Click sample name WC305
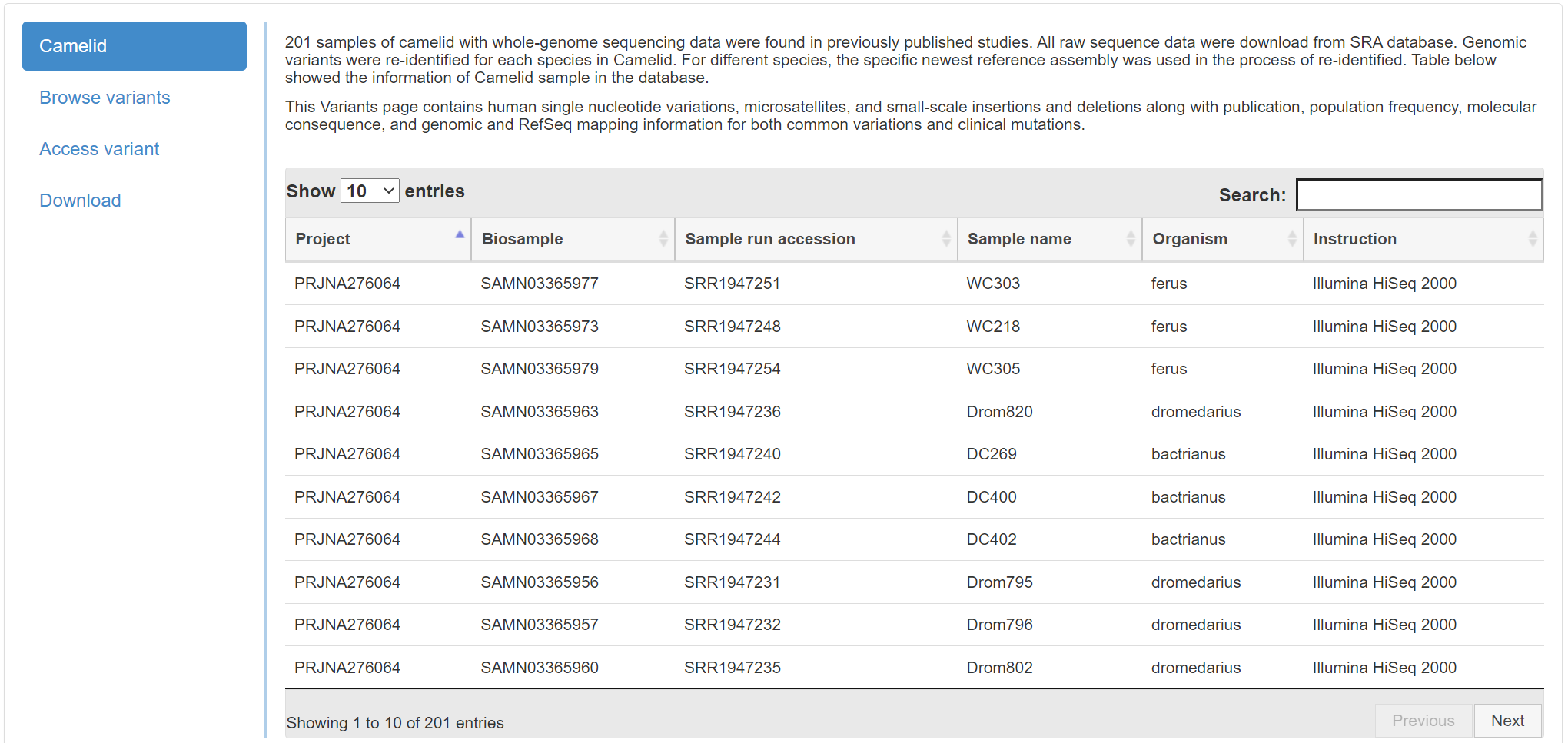 pyautogui.click(x=993, y=369)
